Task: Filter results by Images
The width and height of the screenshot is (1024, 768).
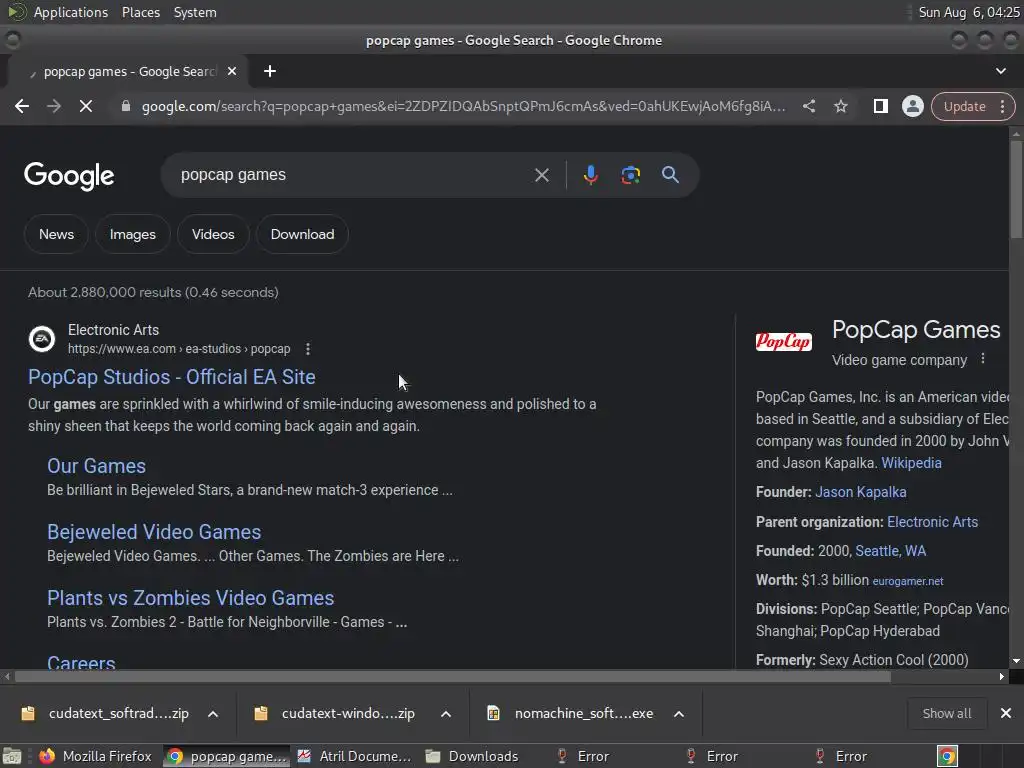Action: click(133, 234)
